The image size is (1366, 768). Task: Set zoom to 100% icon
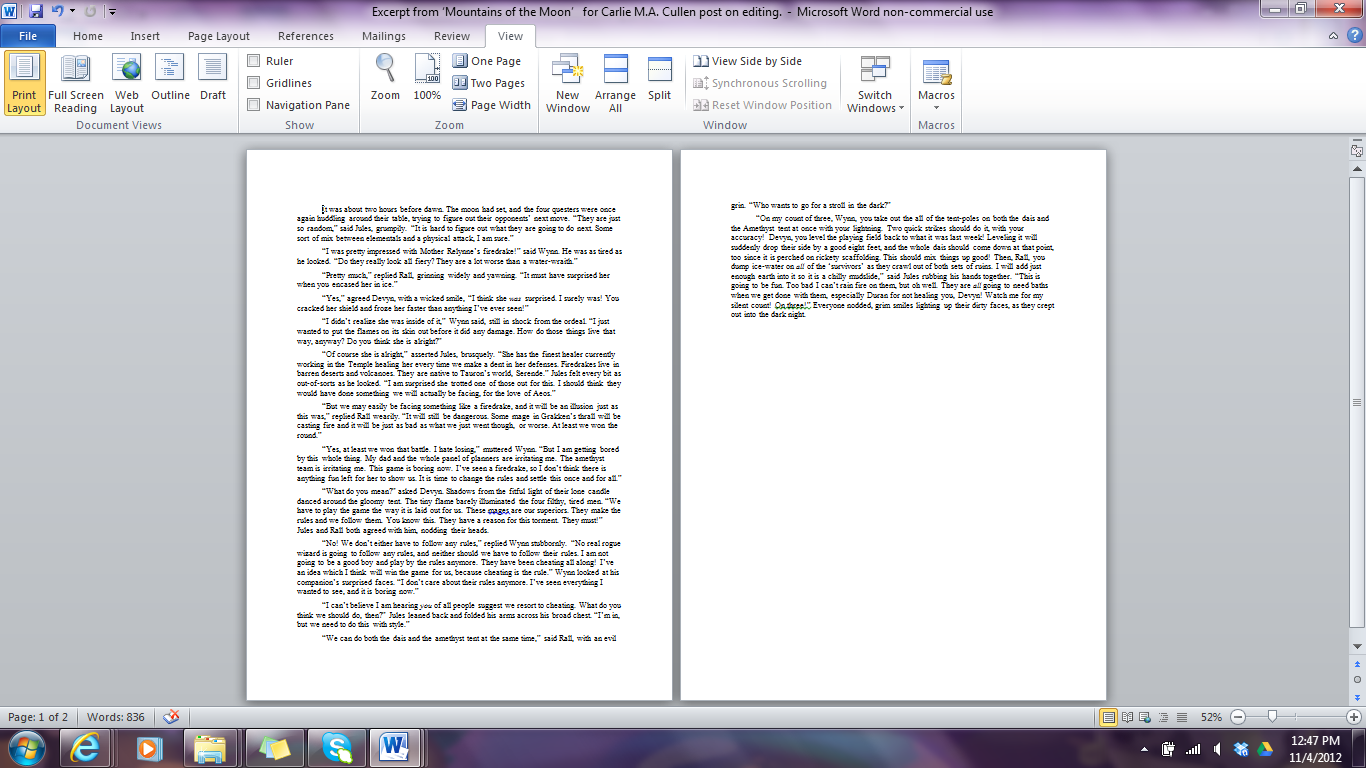[427, 79]
